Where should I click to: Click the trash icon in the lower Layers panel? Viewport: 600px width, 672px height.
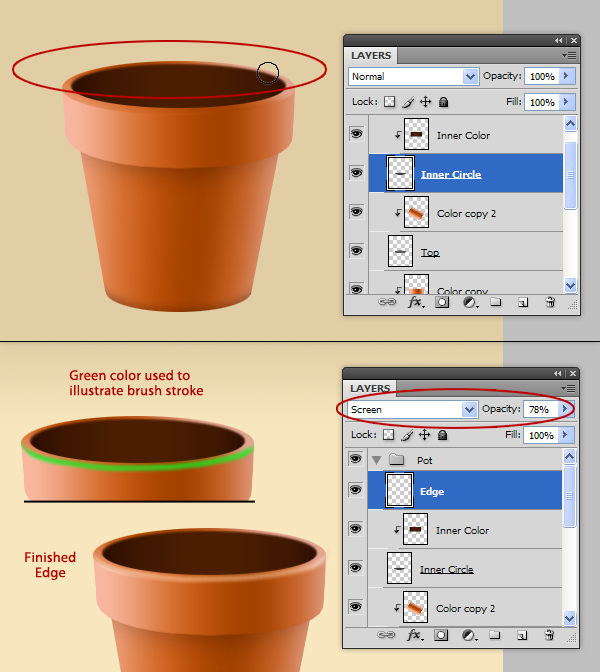tap(549, 634)
